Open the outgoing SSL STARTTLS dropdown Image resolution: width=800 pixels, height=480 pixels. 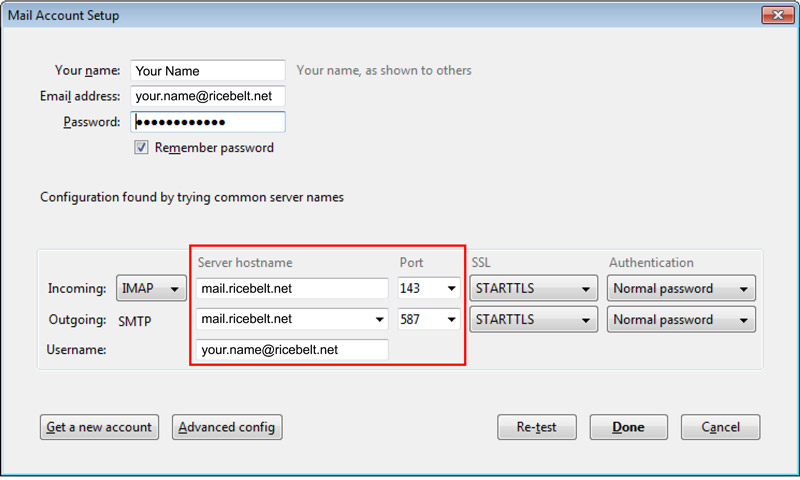[534, 320]
